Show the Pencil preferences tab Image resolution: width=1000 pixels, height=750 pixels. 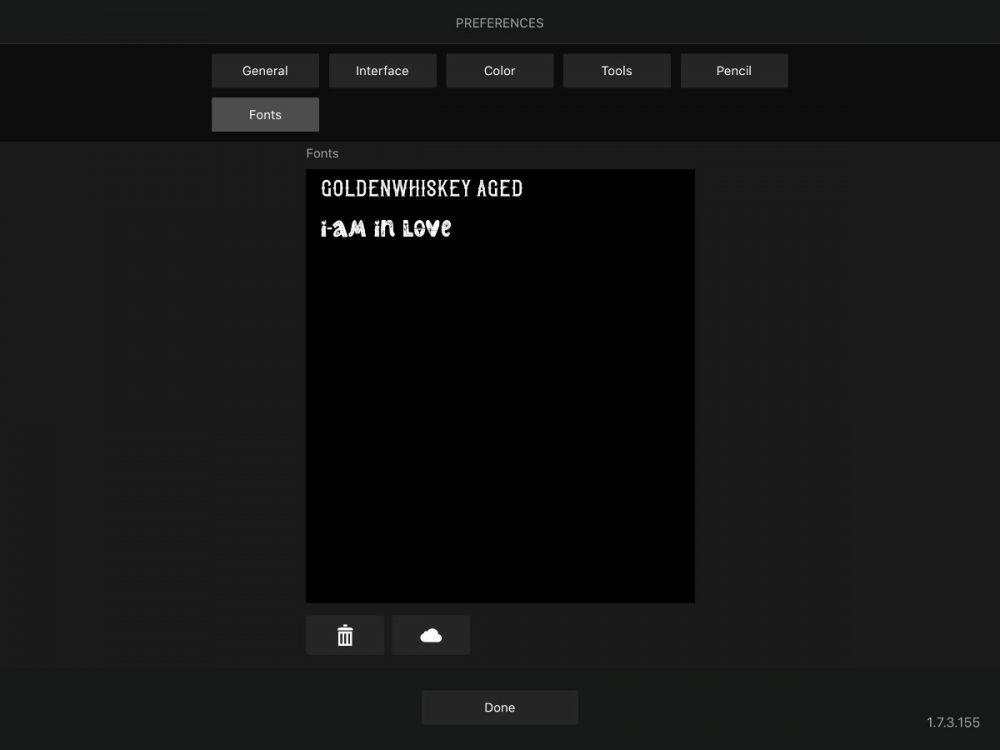coord(734,71)
